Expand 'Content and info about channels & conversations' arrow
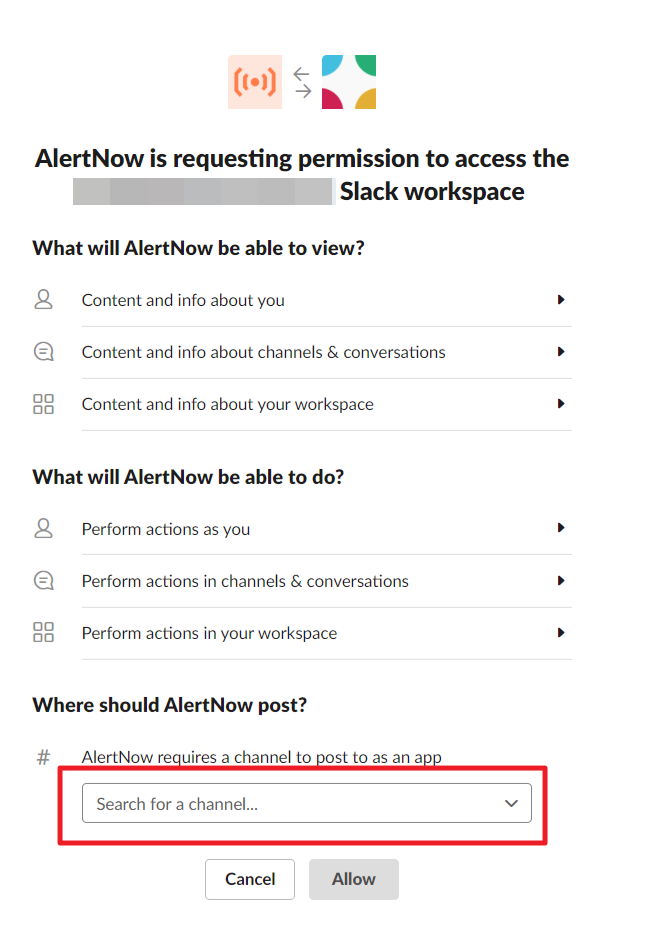This screenshot has height=932, width=650. click(561, 352)
